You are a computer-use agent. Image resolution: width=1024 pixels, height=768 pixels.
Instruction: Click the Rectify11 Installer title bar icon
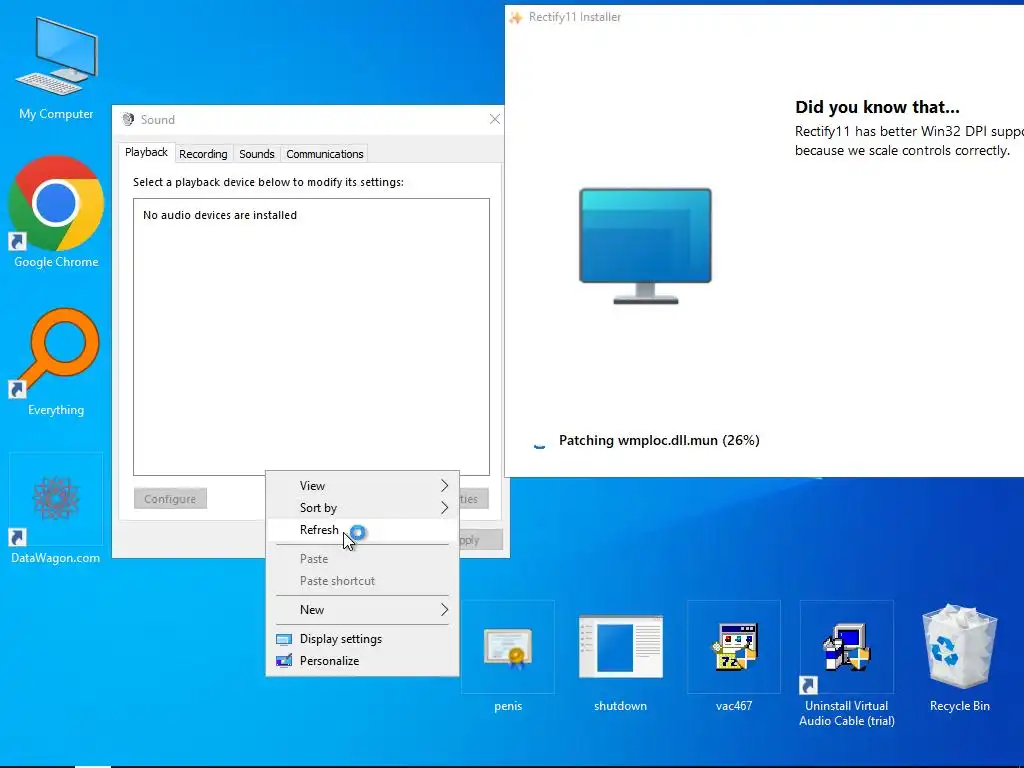[x=516, y=17]
